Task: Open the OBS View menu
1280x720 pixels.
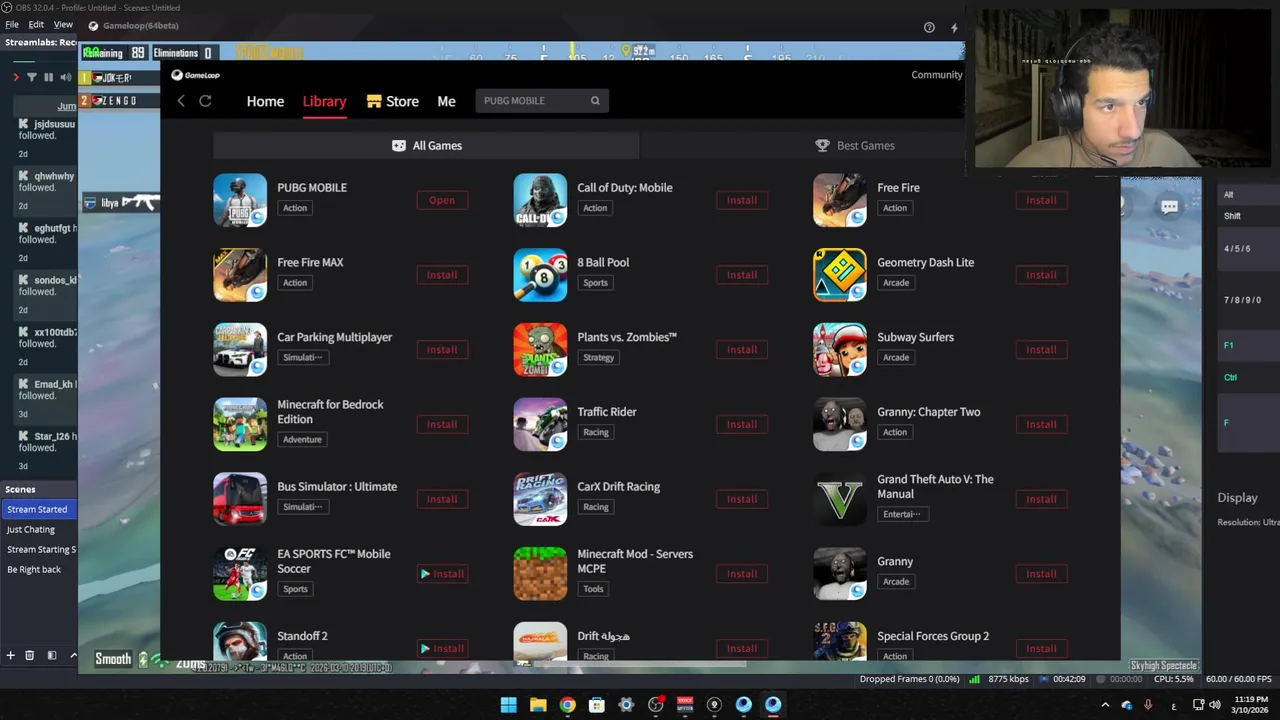Action: point(63,24)
